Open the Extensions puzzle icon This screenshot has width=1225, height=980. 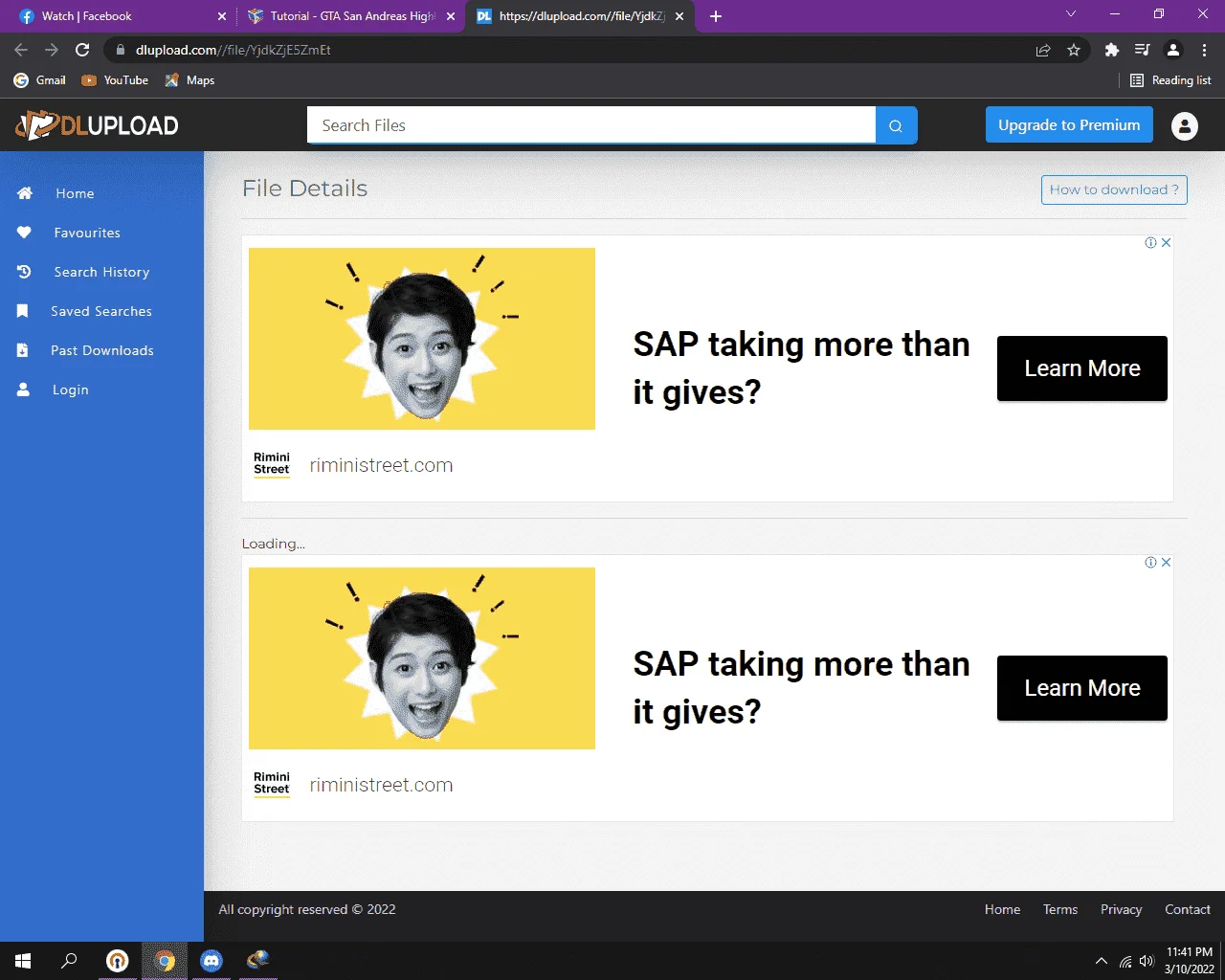(1111, 50)
